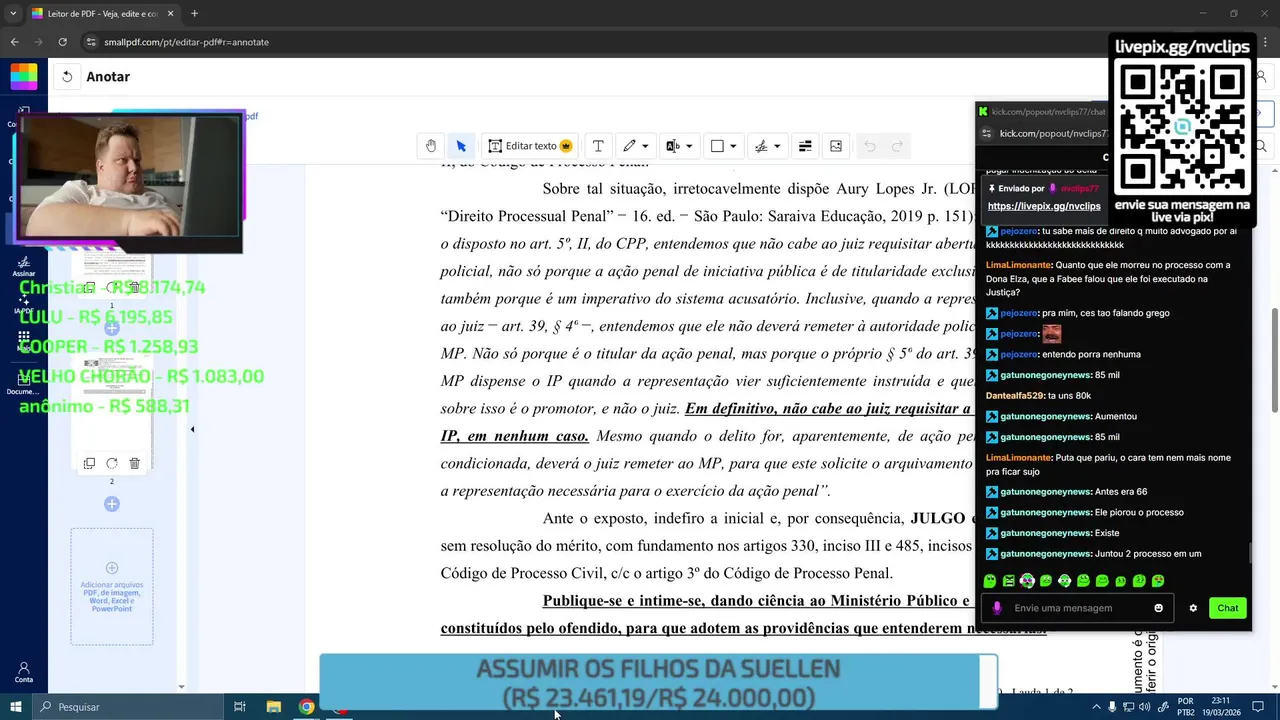Open the Windows Start menu
This screenshot has height=720, width=1280.
click(x=16, y=707)
